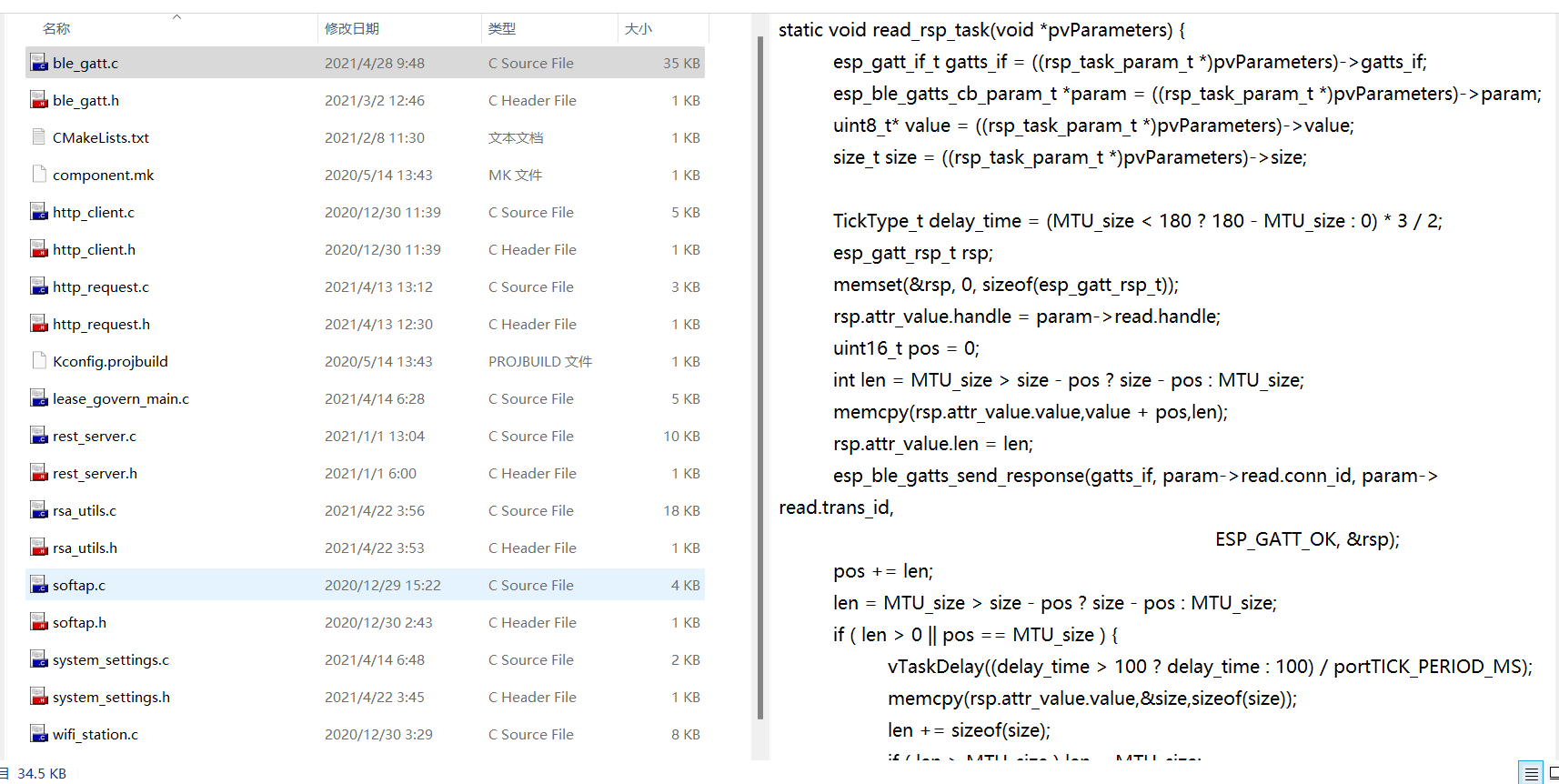Click the 8 KB size of wifi_station.c
This screenshot has width=1559, height=784.
coord(686,734)
